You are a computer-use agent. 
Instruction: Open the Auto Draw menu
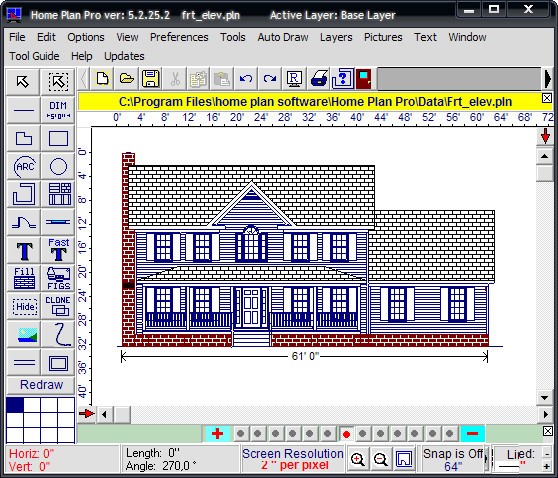283,37
